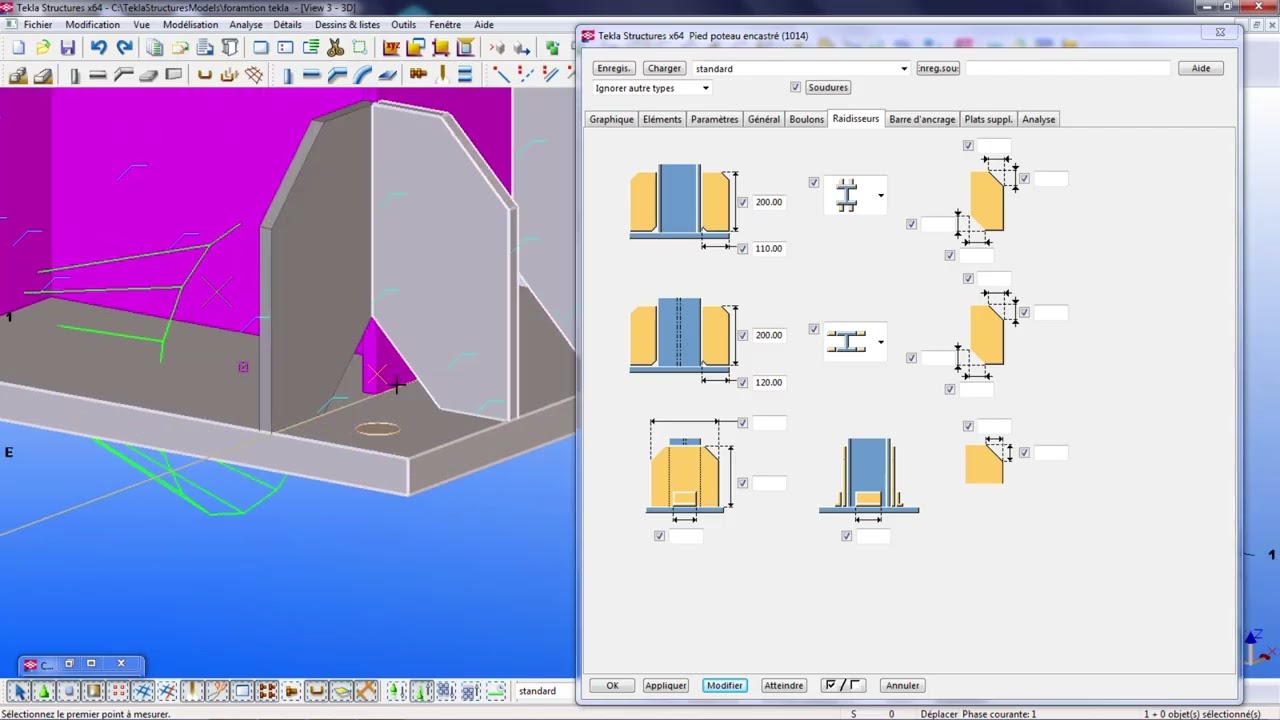This screenshot has width=1280, height=720.
Task: Click the OK button
Action: click(612, 685)
